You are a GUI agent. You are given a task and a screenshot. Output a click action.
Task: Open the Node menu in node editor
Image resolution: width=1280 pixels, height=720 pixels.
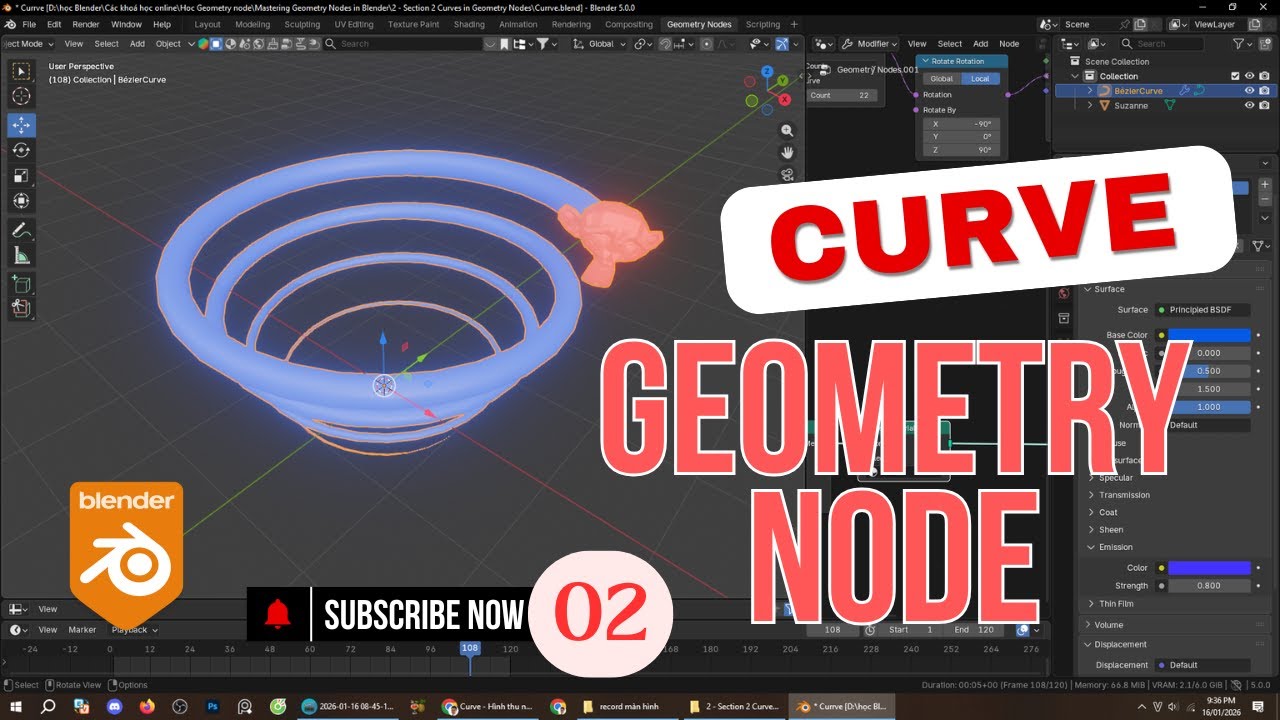pyautogui.click(x=1009, y=44)
